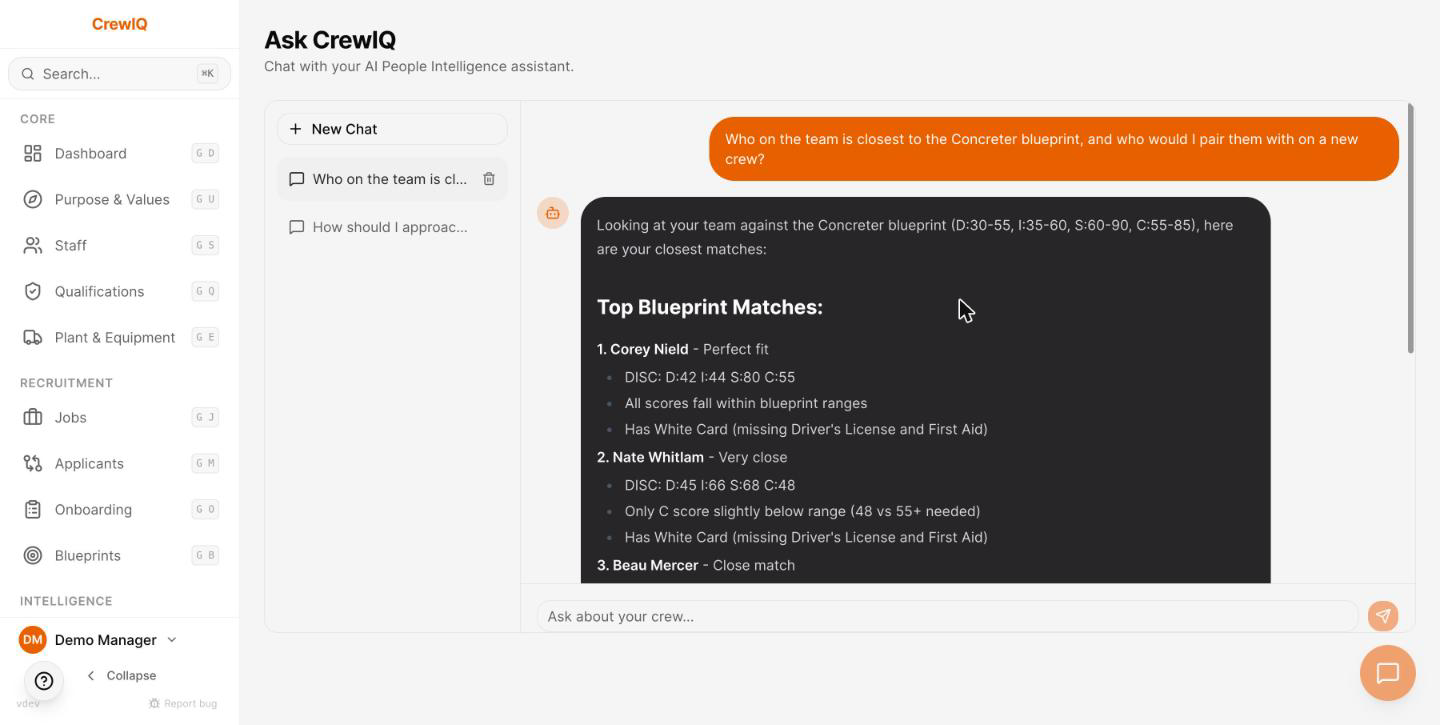The height and width of the screenshot is (725, 1440).
Task: Navigate to Purpose & Values
Action: pyautogui.click(x=119, y=199)
